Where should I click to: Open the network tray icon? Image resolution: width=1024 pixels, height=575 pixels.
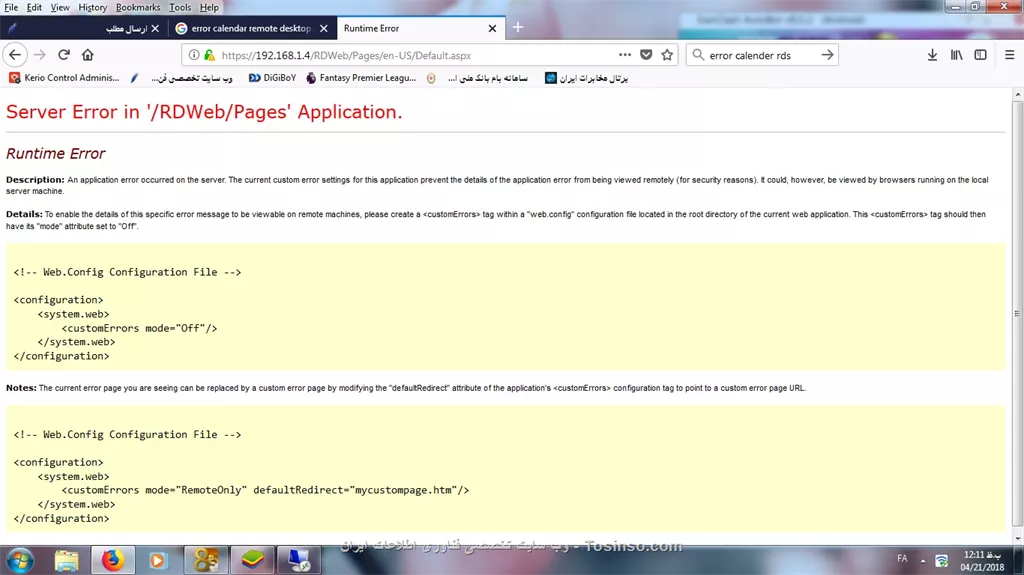(942, 561)
